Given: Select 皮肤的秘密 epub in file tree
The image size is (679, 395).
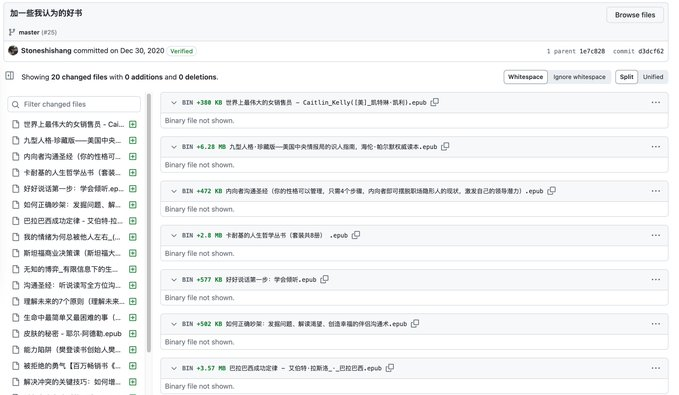Looking at the screenshot, I should coord(74,333).
